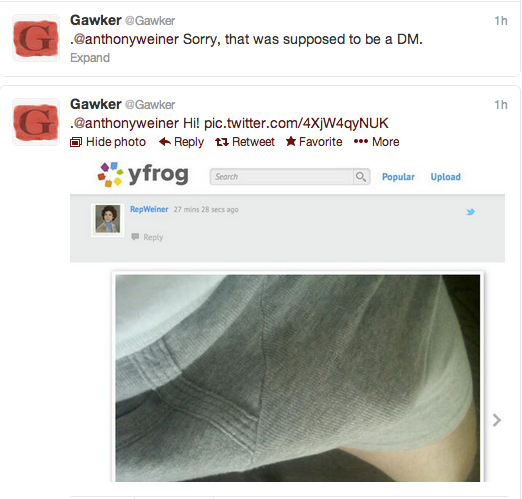
Task: Click the @anthonyweiner mention in first tweet
Action: (126, 39)
